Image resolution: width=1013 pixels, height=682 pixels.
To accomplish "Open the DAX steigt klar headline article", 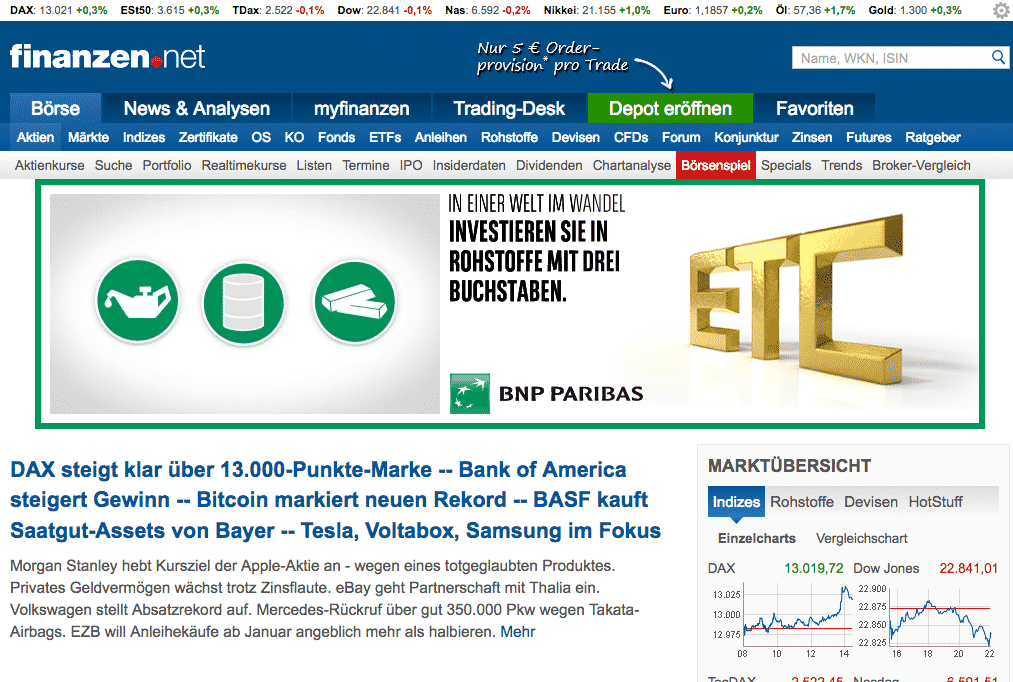I will click(x=335, y=500).
